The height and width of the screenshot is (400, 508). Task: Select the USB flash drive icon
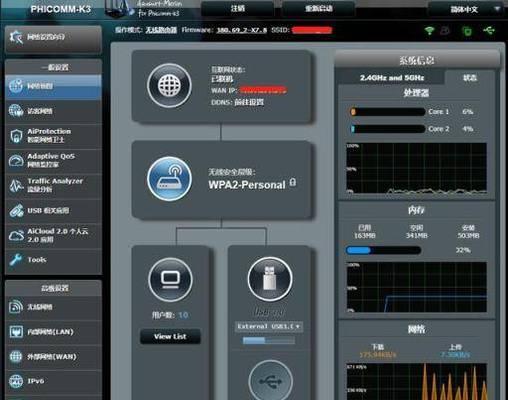pyautogui.click(x=270, y=279)
